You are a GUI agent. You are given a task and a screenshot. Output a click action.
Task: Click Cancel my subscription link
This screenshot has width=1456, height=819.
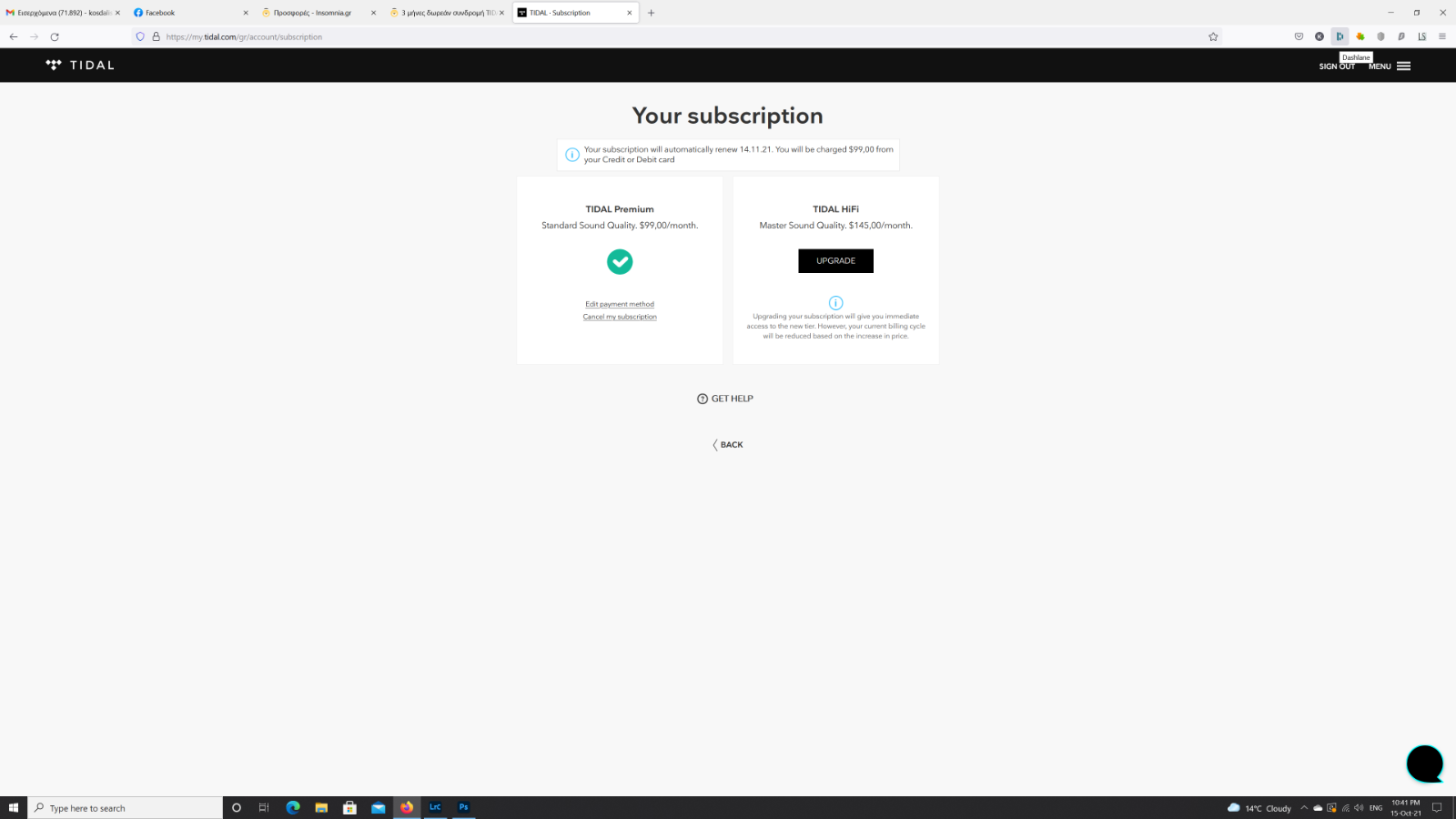(x=620, y=317)
